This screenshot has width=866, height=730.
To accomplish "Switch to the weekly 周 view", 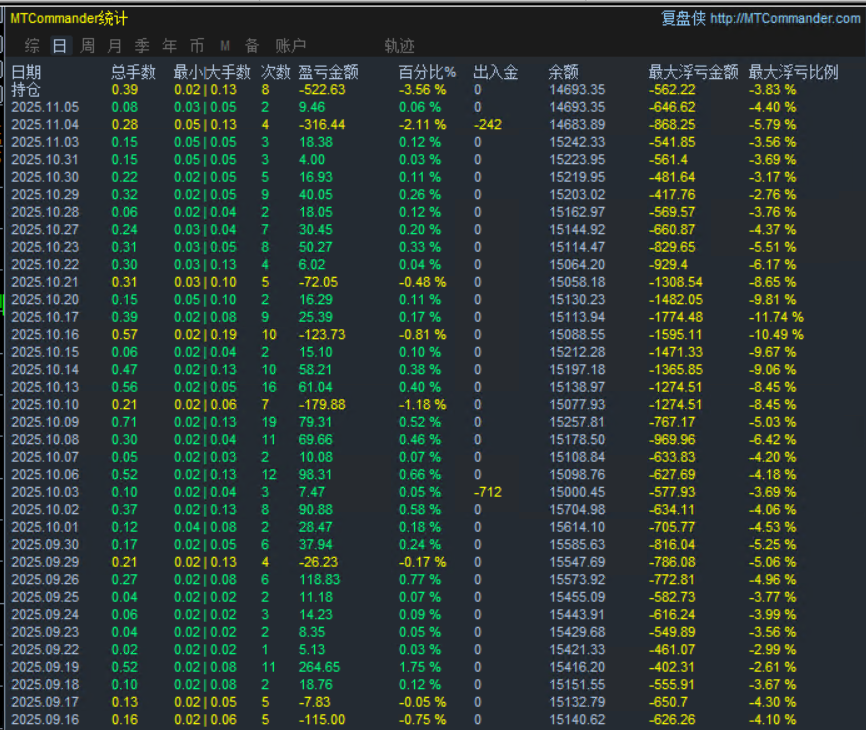I will tap(86, 45).
